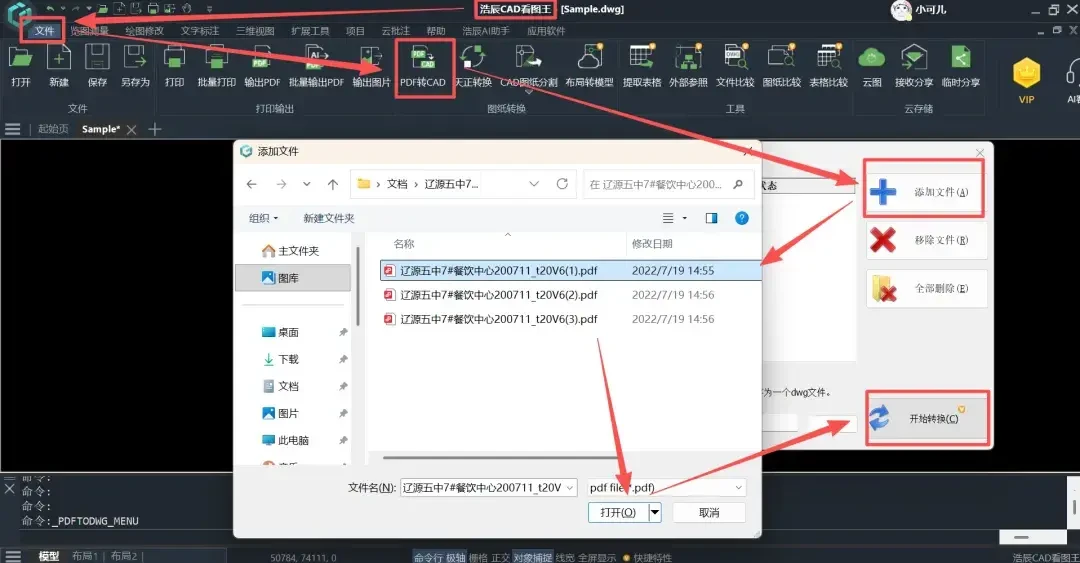The image size is (1080, 563).
Task: Click the blue help question-mark icon
Action: coord(742,218)
